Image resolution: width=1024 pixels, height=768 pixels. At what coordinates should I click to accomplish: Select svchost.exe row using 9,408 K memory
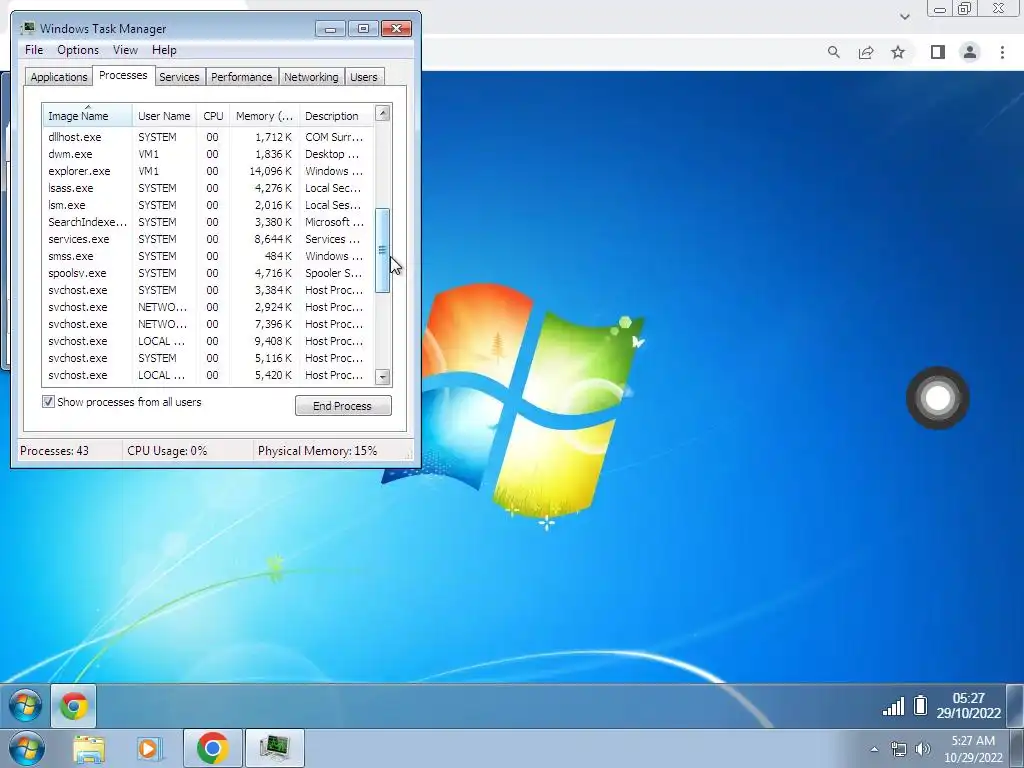pos(208,341)
